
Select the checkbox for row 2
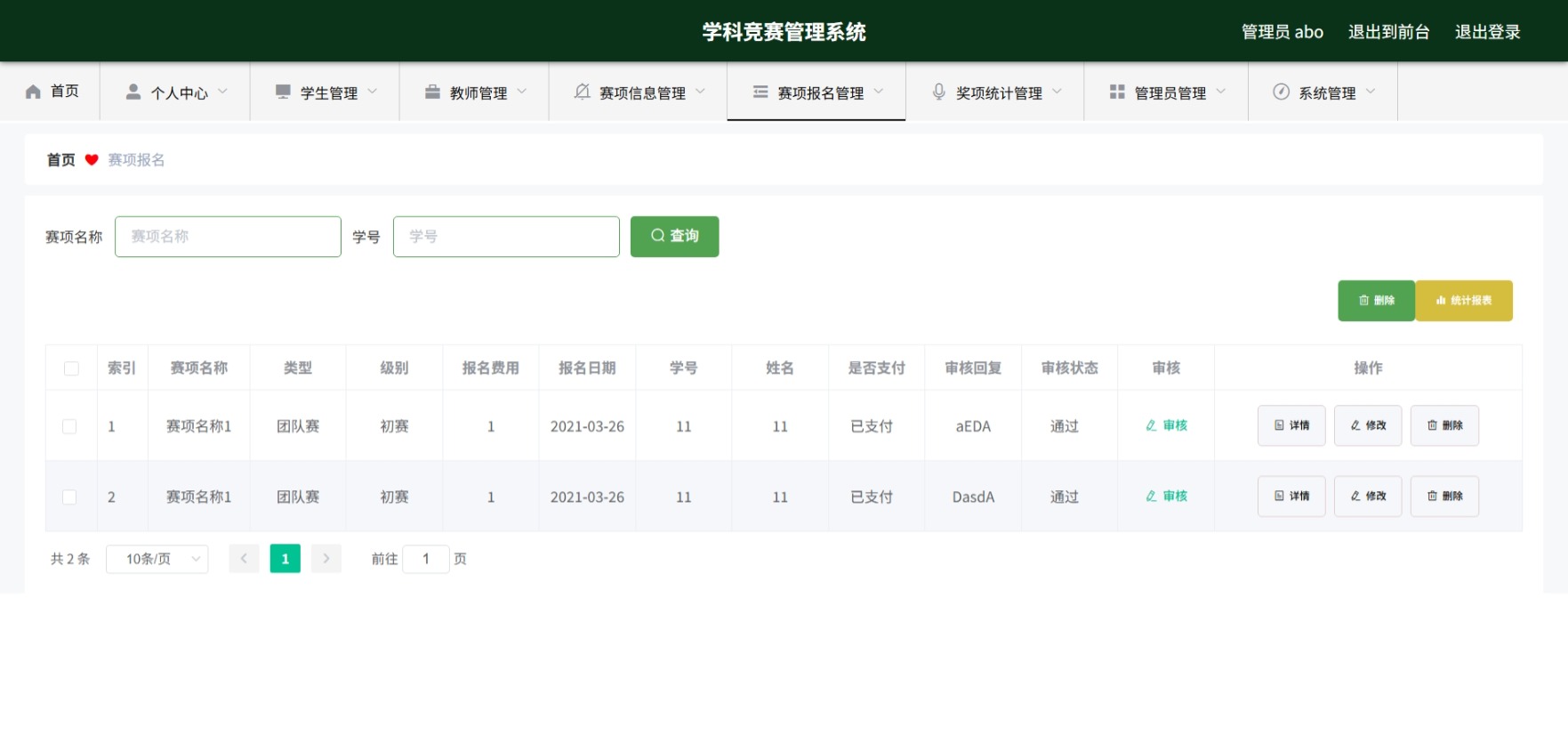click(x=69, y=497)
